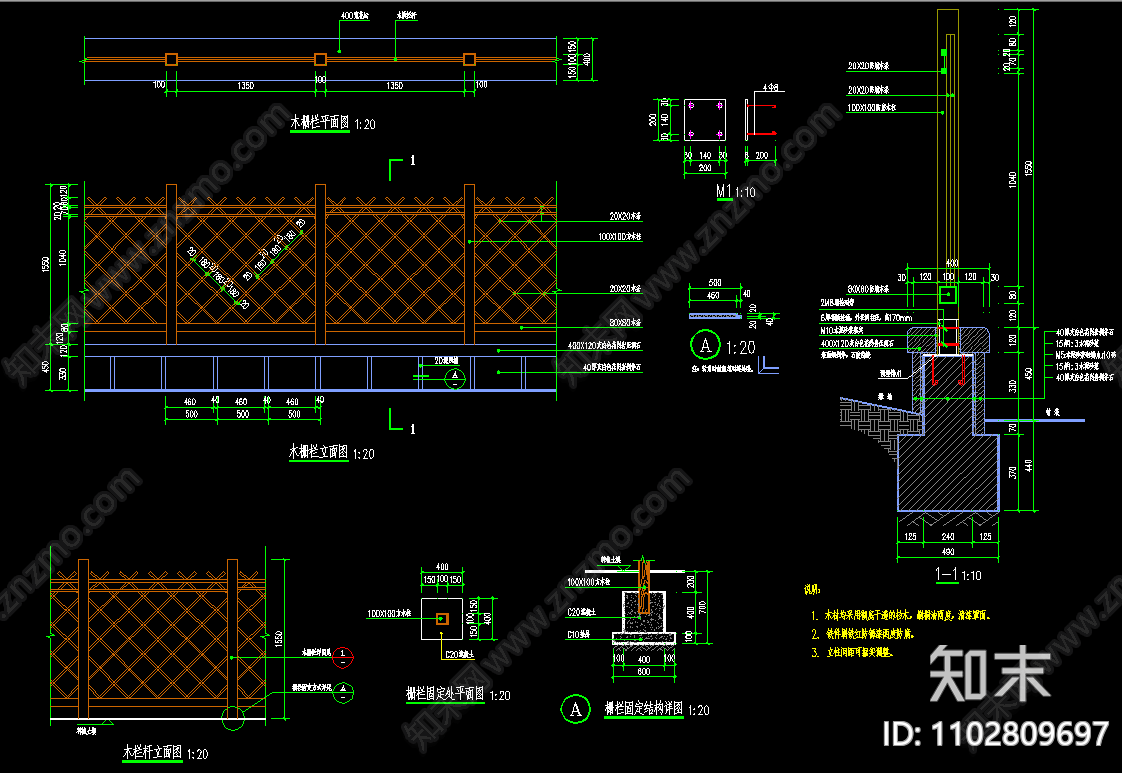Click the small detail circle at post base

(x=235, y=719)
